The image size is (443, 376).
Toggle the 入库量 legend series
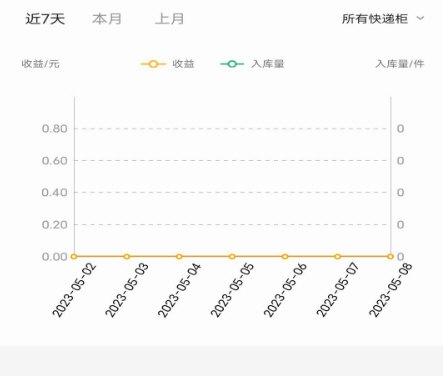(x=252, y=64)
